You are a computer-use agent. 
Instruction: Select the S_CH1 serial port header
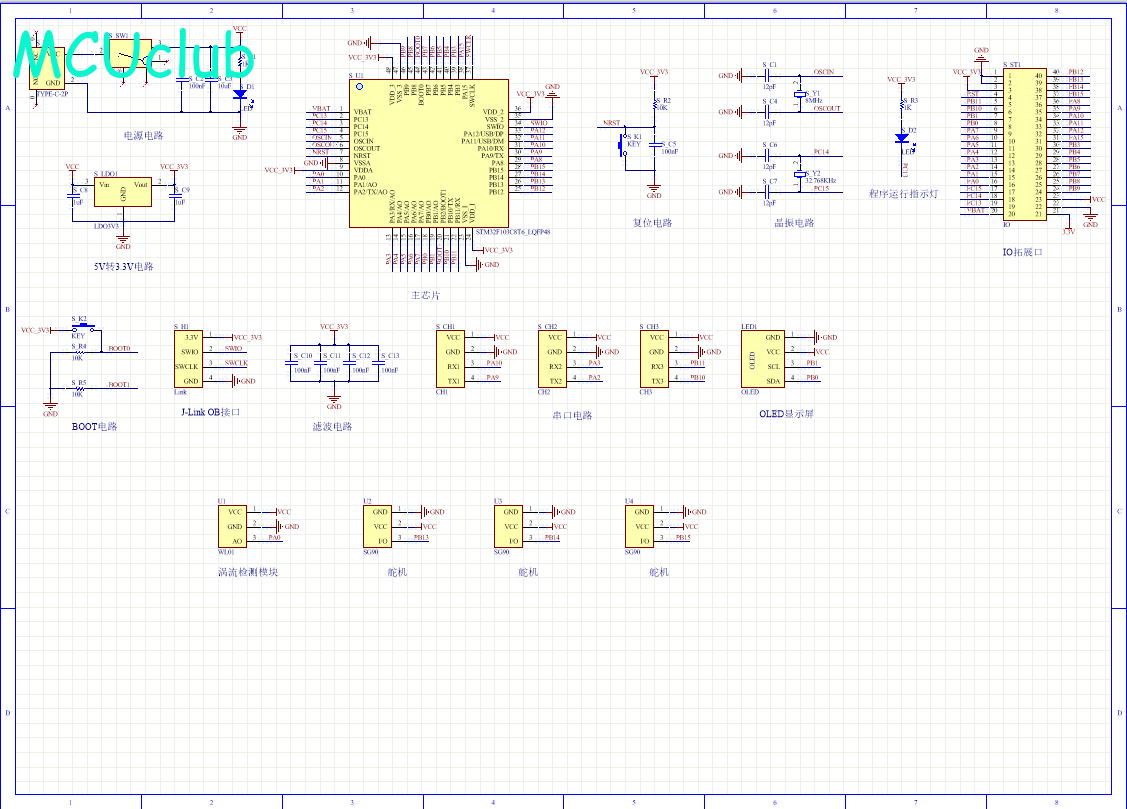[450, 359]
